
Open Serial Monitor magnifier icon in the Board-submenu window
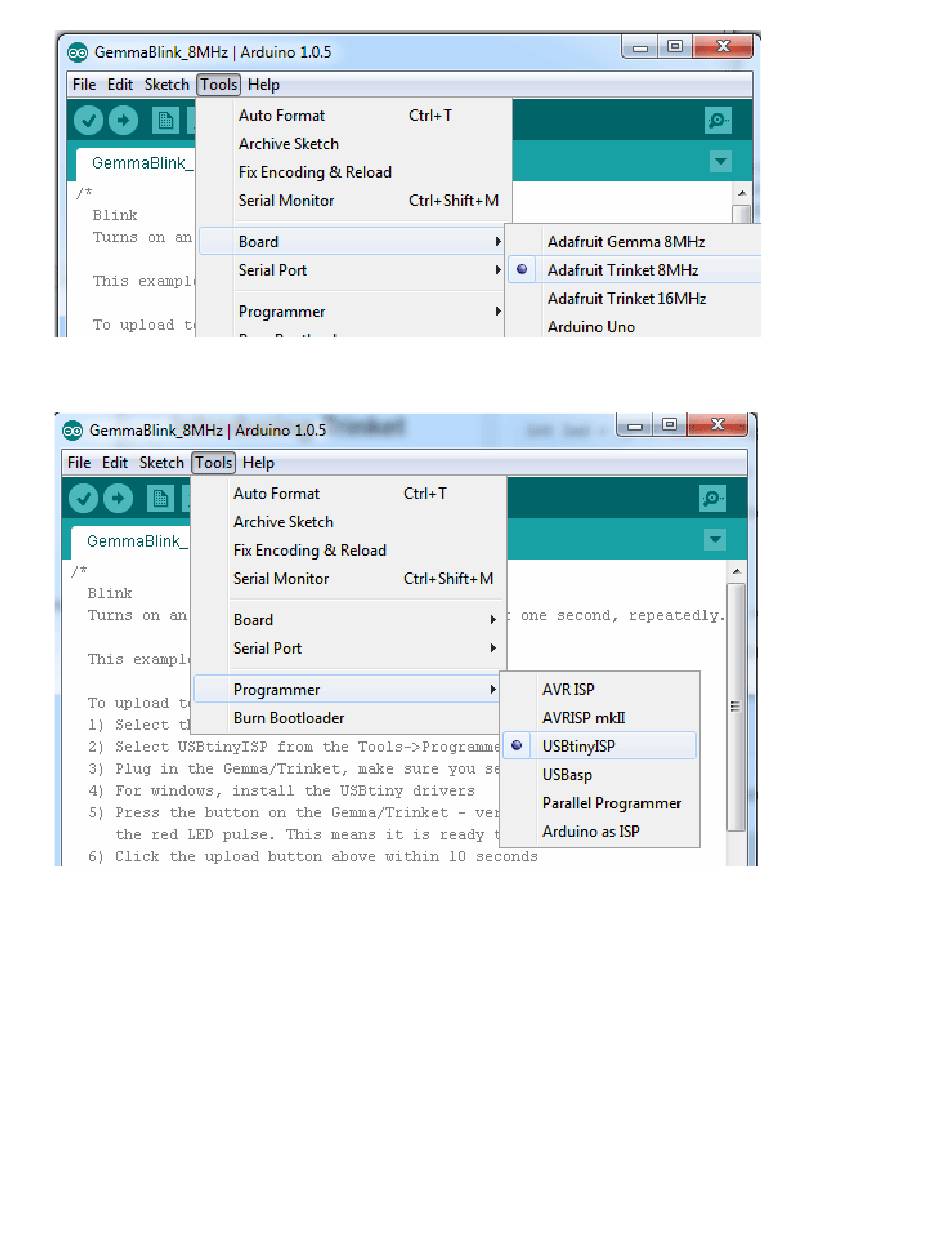[x=718, y=121]
